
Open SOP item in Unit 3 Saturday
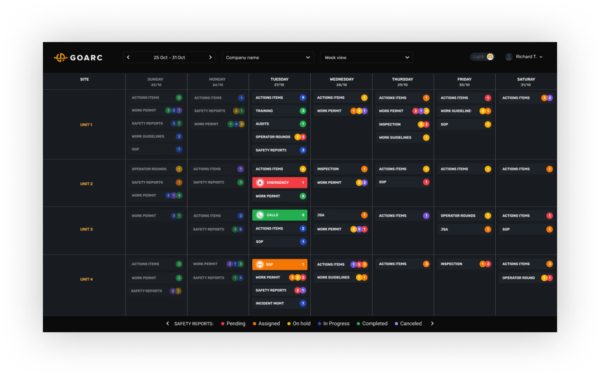(527, 229)
